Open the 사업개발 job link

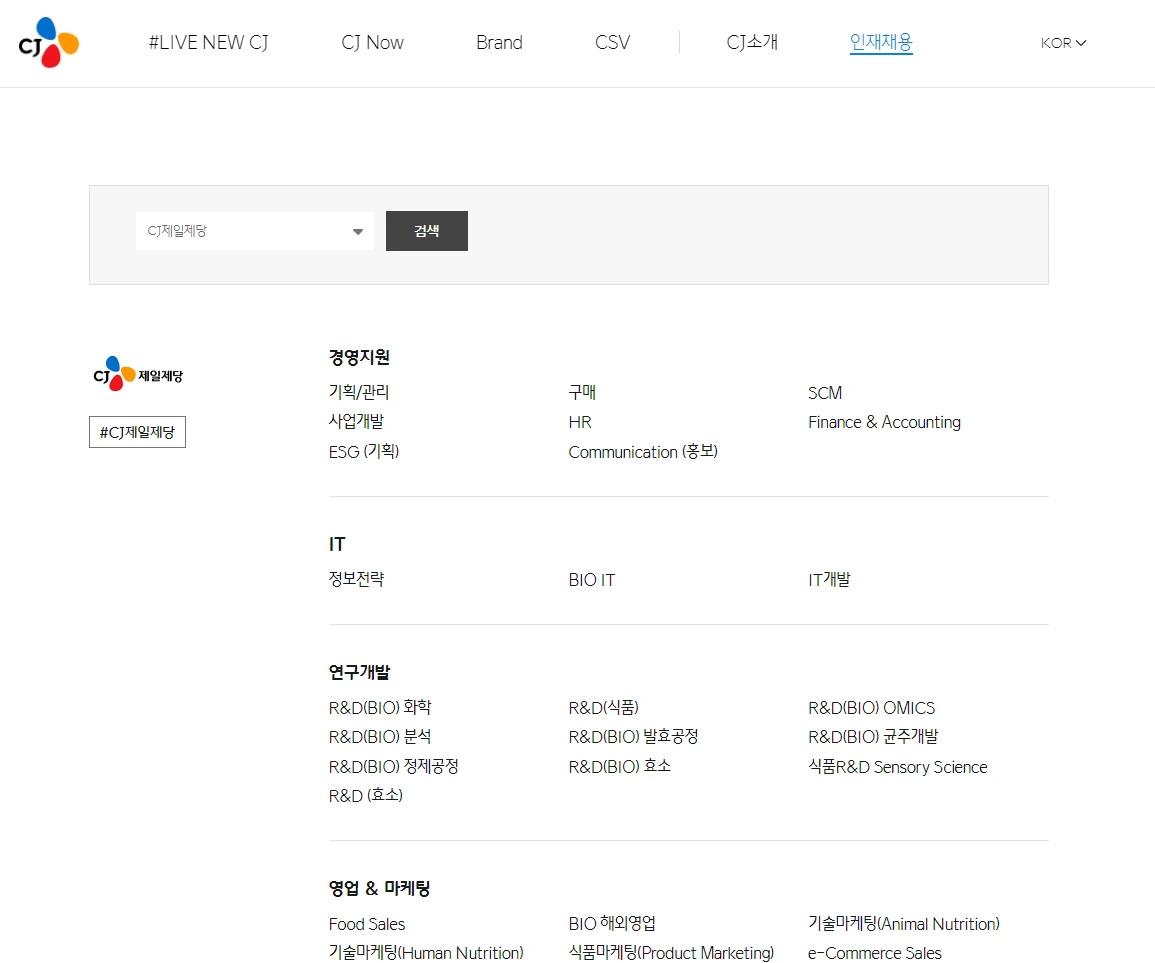pos(357,421)
